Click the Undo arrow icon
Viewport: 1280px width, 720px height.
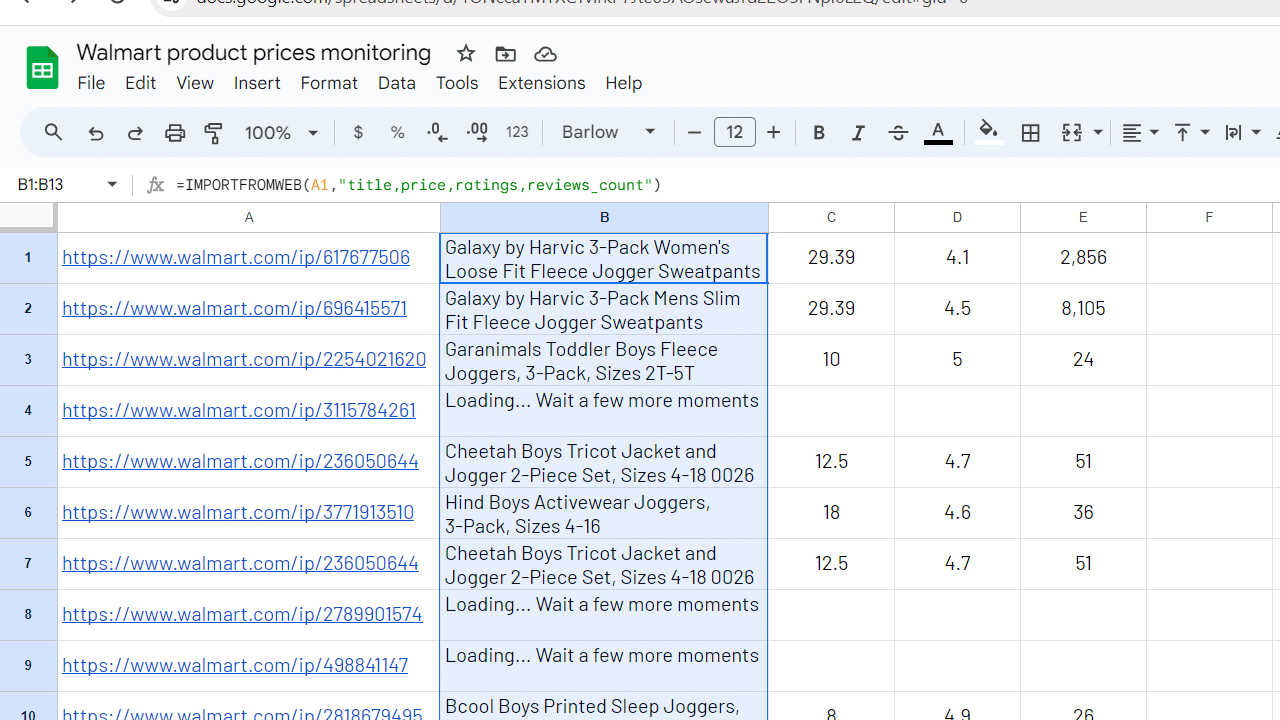pyautogui.click(x=96, y=133)
